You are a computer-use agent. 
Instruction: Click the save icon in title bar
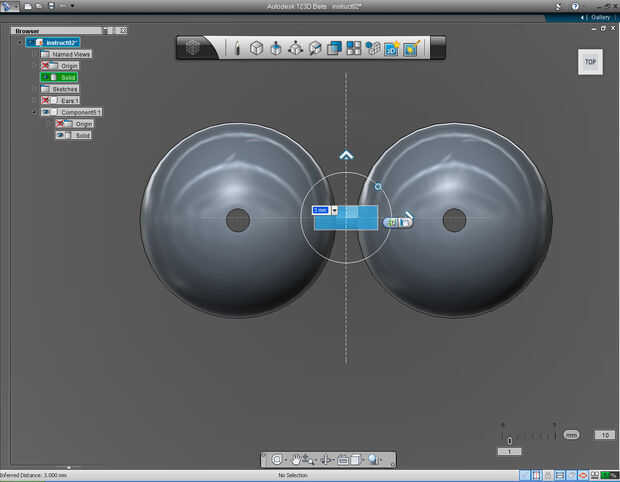pos(51,6)
